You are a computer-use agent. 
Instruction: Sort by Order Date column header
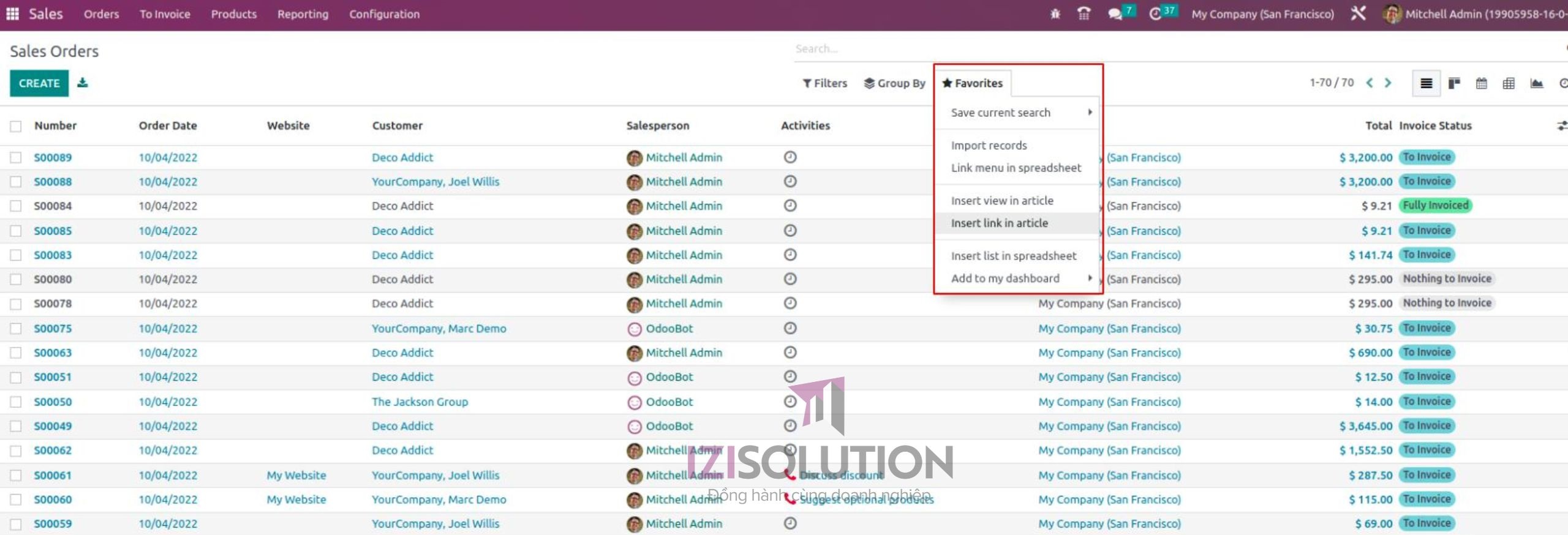point(168,125)
